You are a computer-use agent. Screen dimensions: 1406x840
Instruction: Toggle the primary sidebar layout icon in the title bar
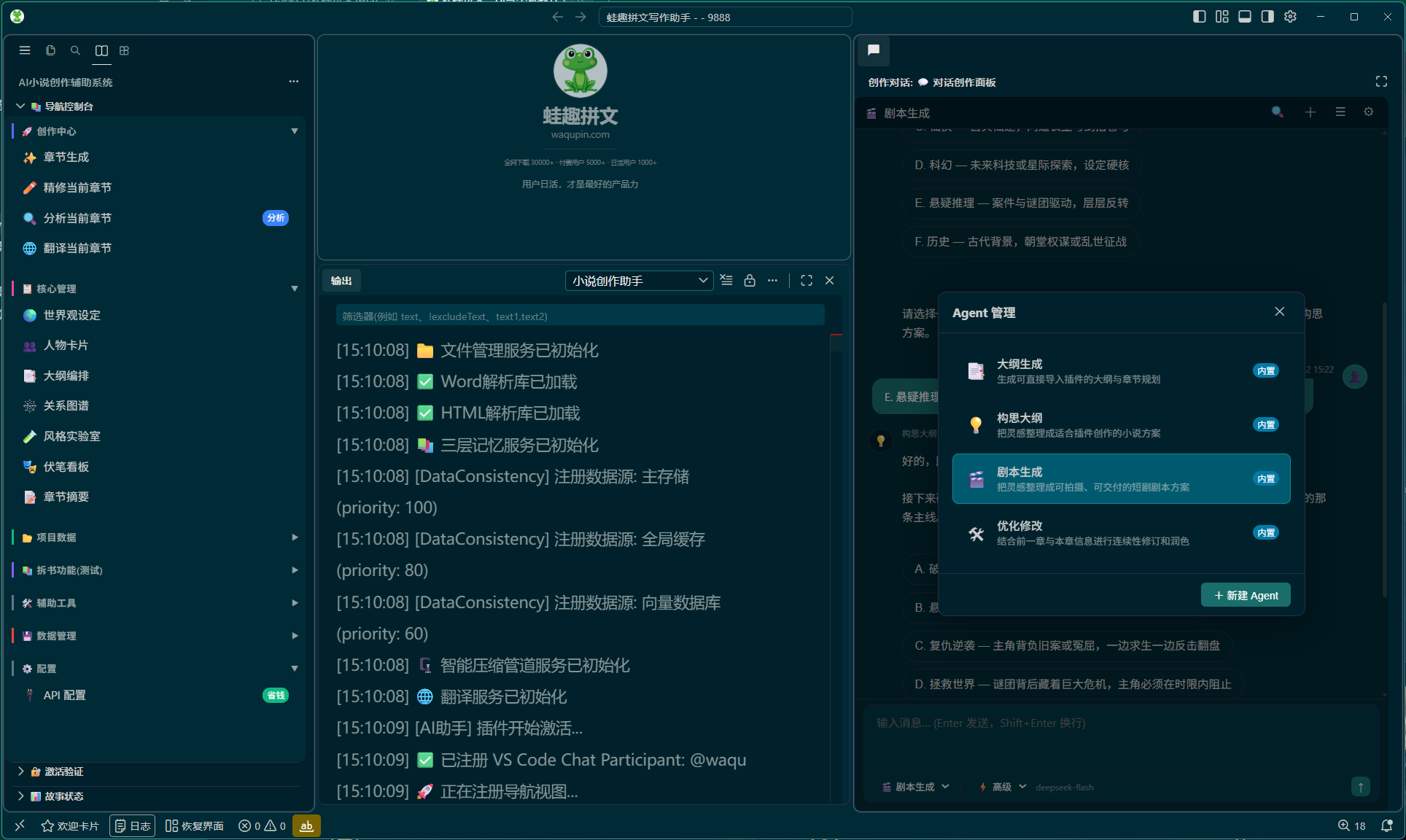(1200, 17)
